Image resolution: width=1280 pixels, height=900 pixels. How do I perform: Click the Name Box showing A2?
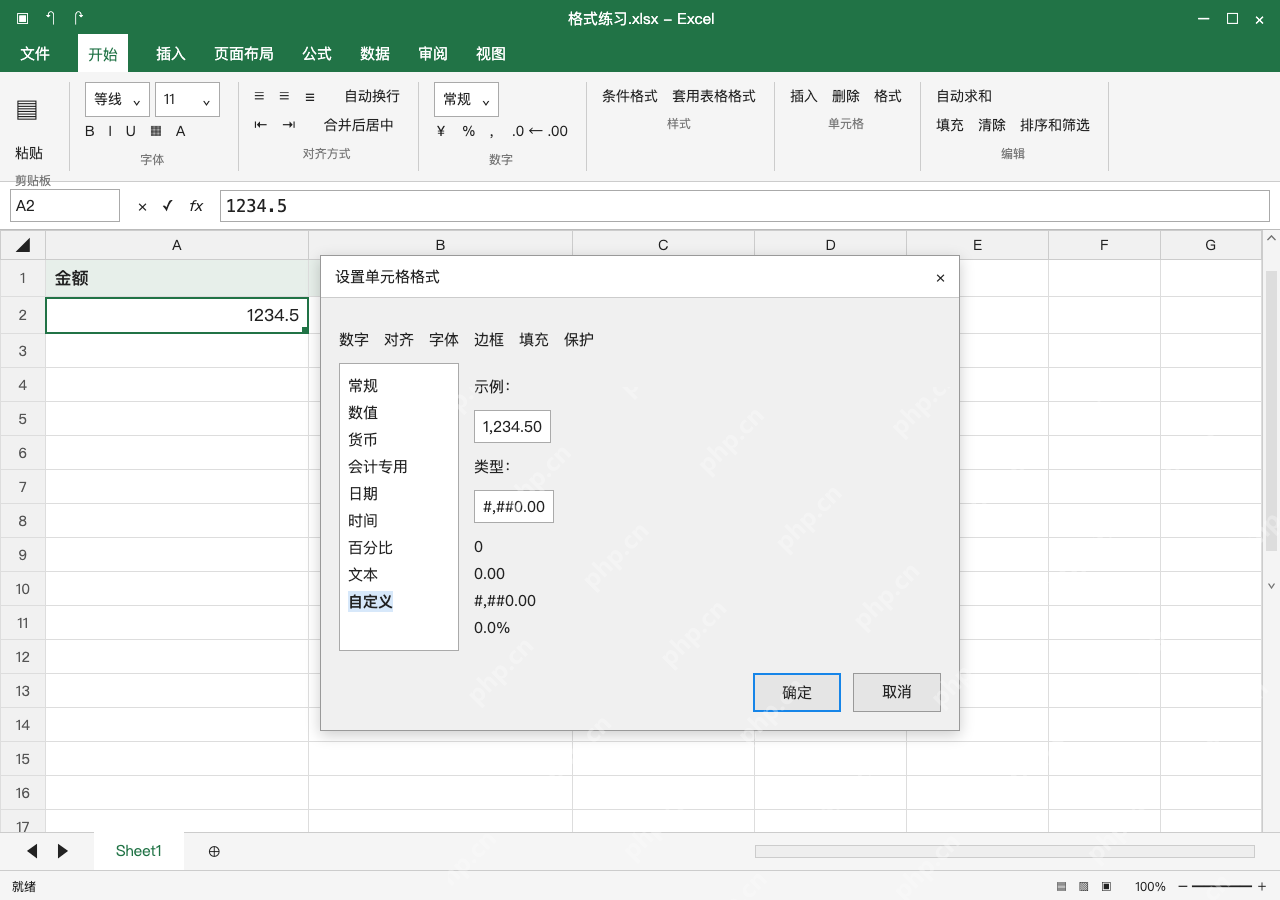point(65,206)
